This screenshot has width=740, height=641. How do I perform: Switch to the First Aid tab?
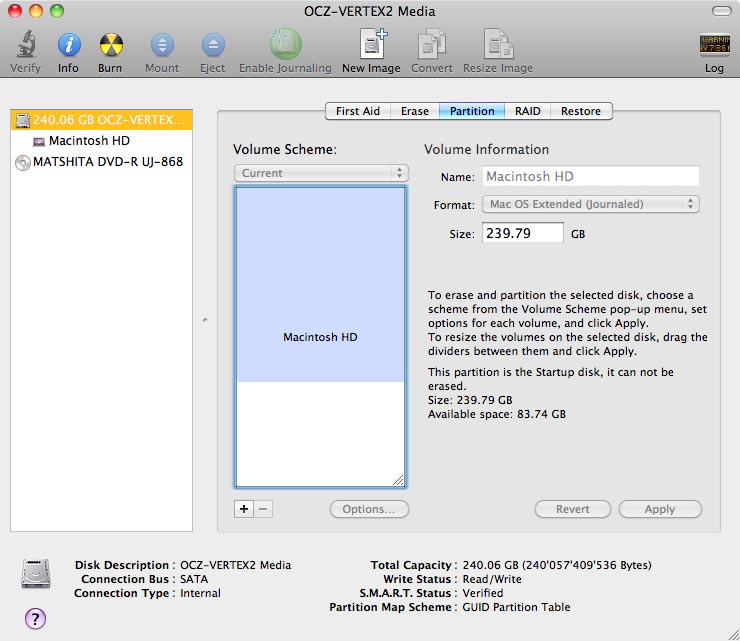(x=357, y=111)
